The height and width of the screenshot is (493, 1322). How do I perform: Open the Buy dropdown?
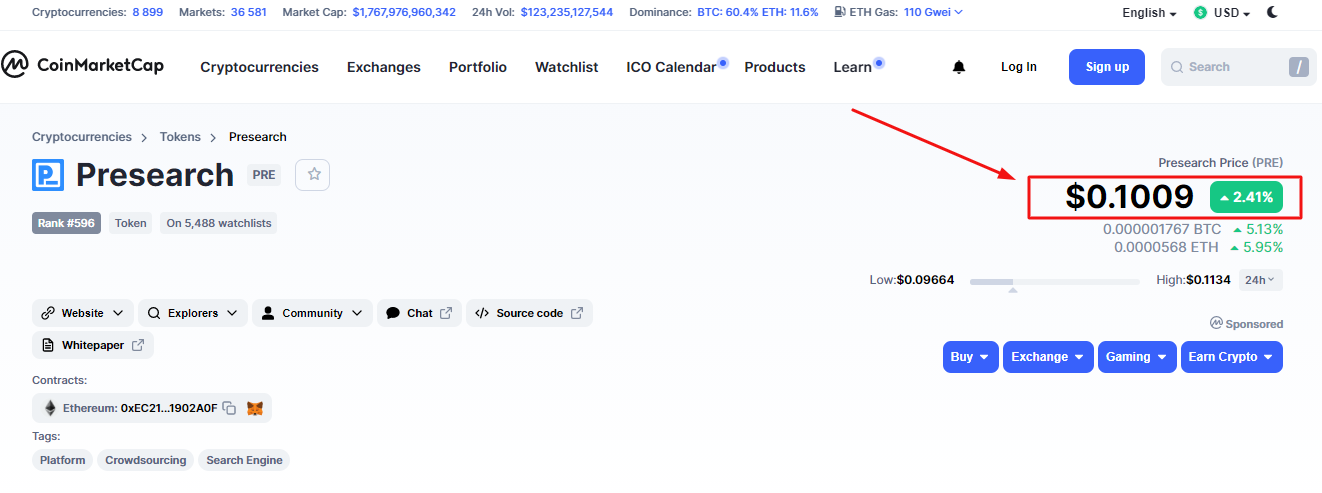point(970,357)
